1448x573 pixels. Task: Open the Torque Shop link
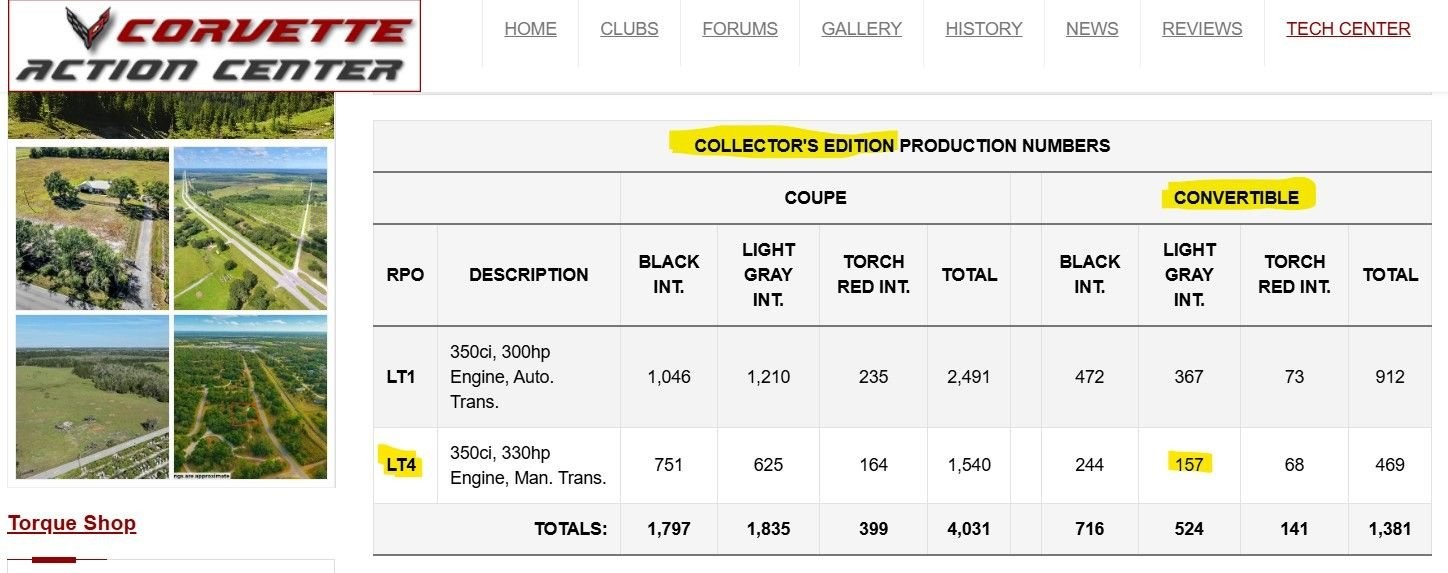(x=72, y=523)
